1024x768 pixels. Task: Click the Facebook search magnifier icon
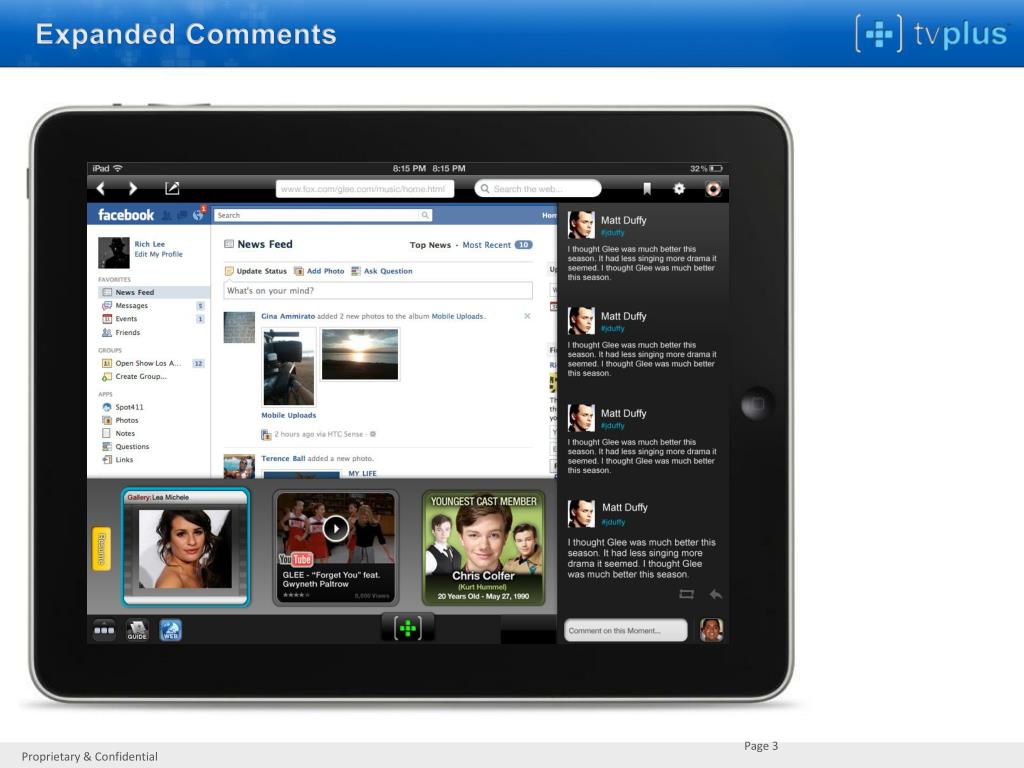click(425, 215)
